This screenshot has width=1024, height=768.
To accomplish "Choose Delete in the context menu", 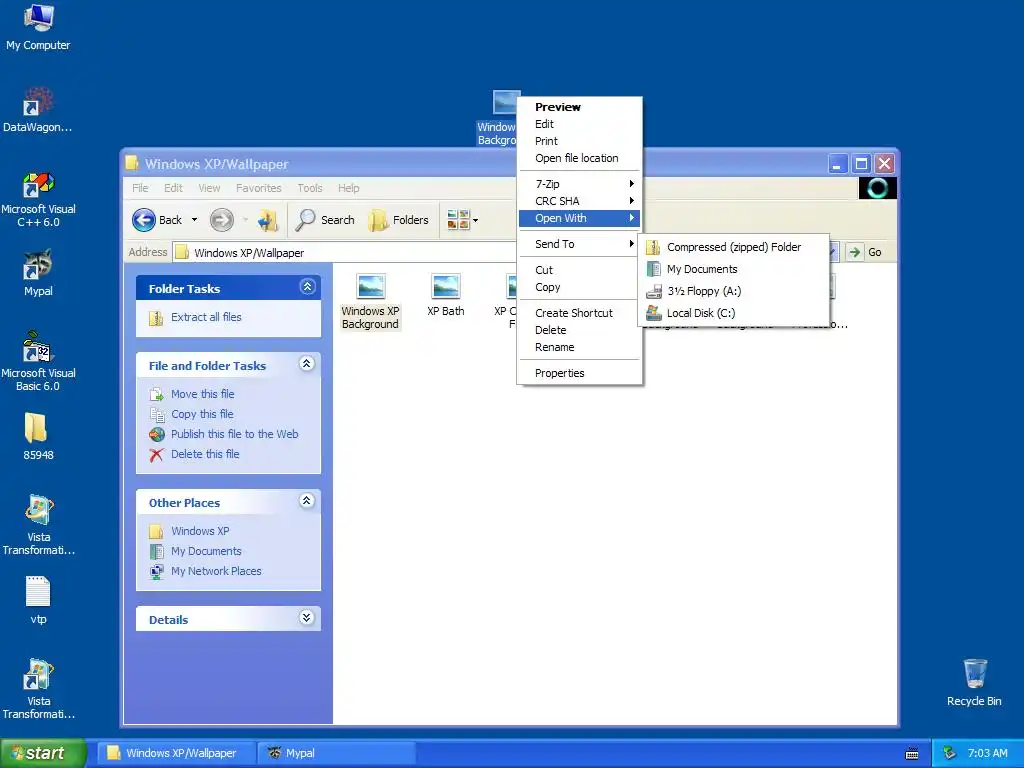I will (x=579, y=330).
